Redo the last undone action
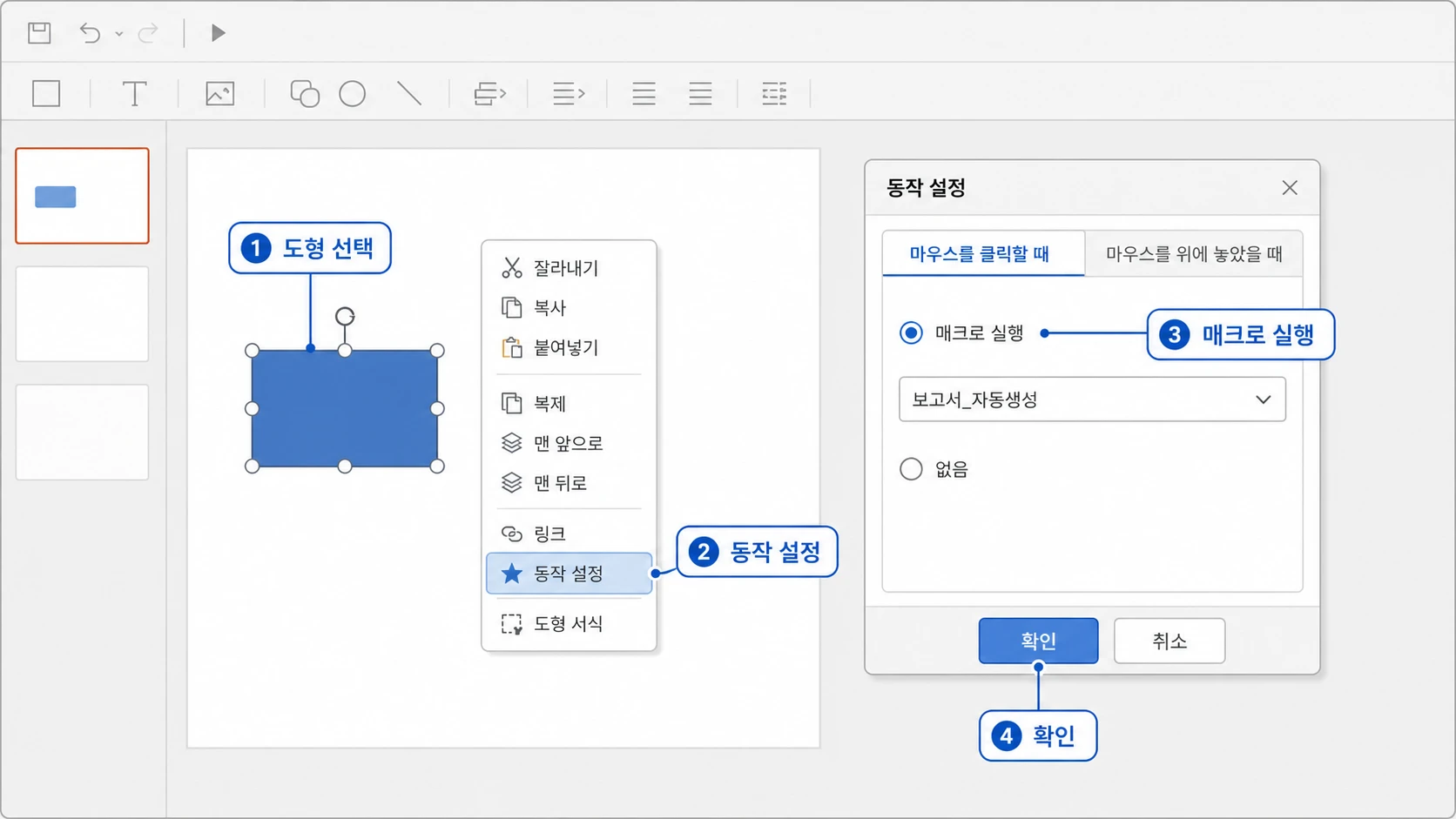The height and width of the screenshot is (819, 1456). coord(148,33)
